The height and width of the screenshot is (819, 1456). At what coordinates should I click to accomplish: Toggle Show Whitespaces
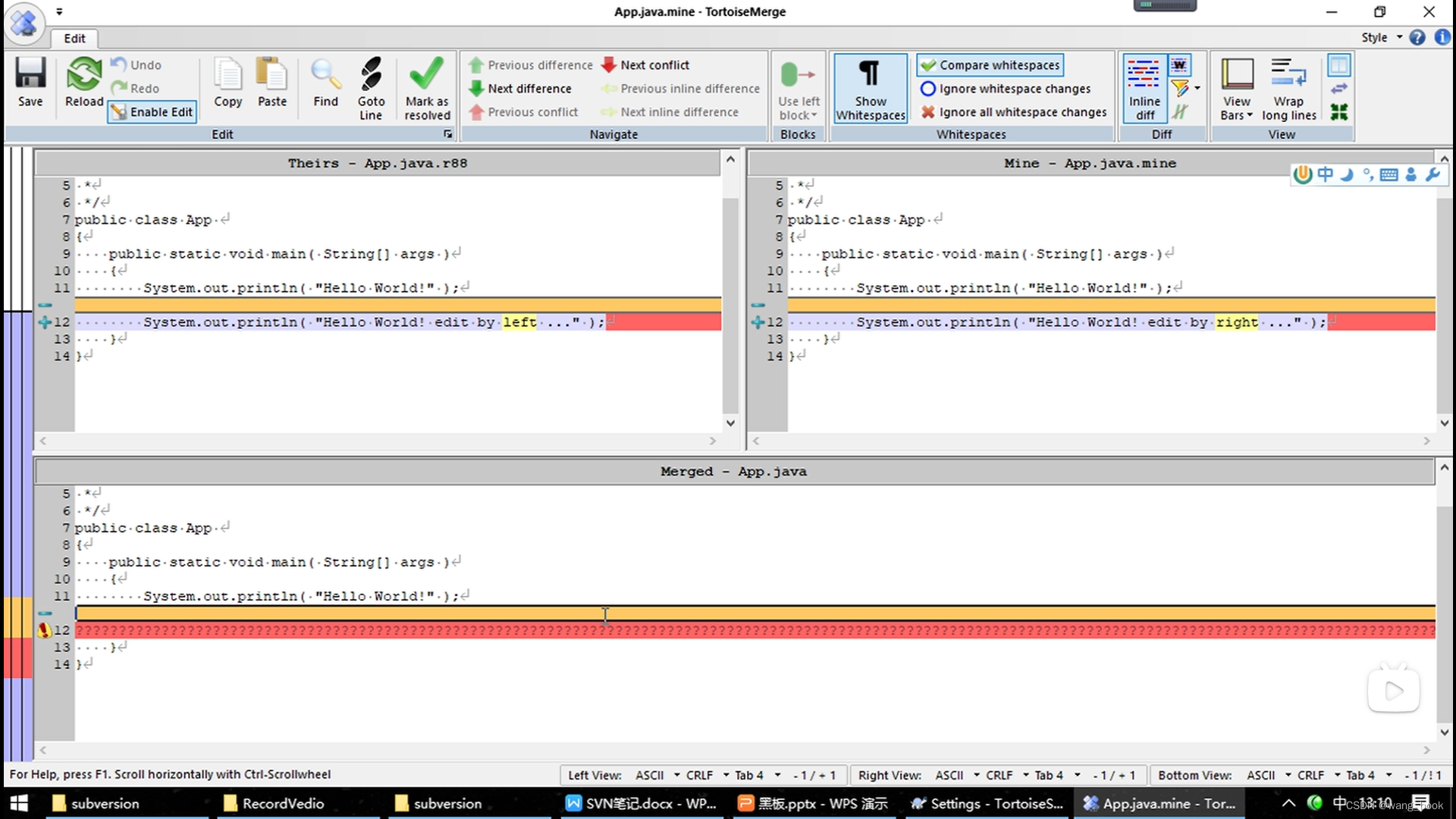click(x=871, y=88)
